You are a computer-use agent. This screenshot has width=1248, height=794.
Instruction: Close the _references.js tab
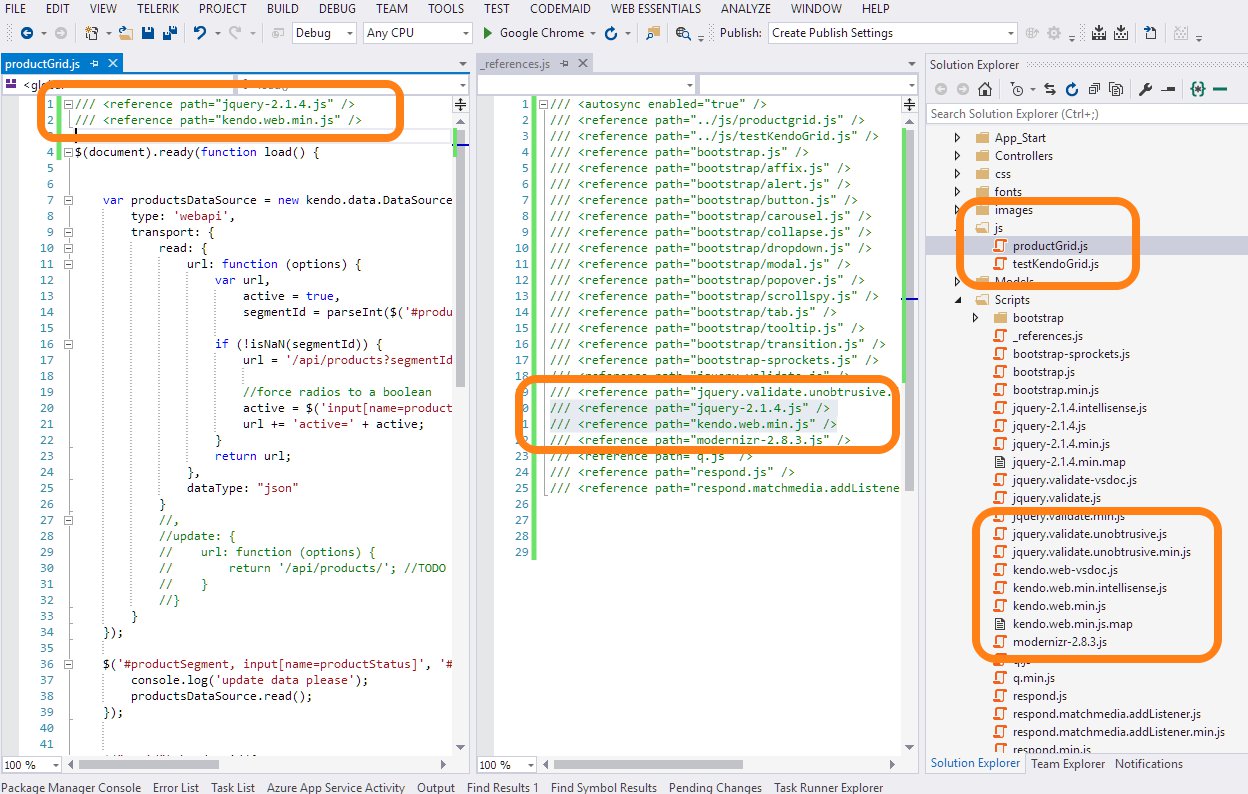pyautogui.click(x=582, y=64)
